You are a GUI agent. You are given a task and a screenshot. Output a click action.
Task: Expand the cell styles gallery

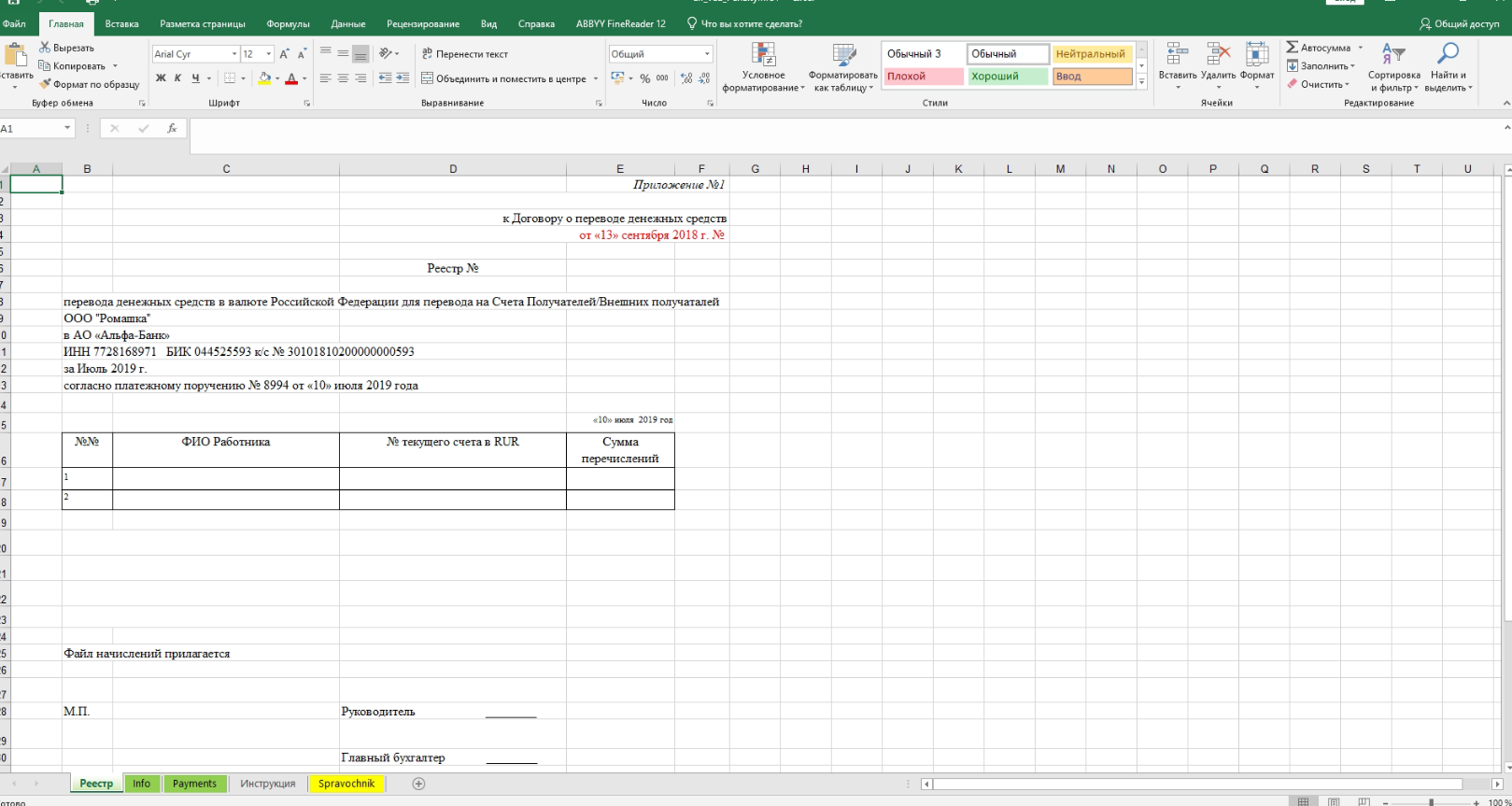click(1141, 82)
